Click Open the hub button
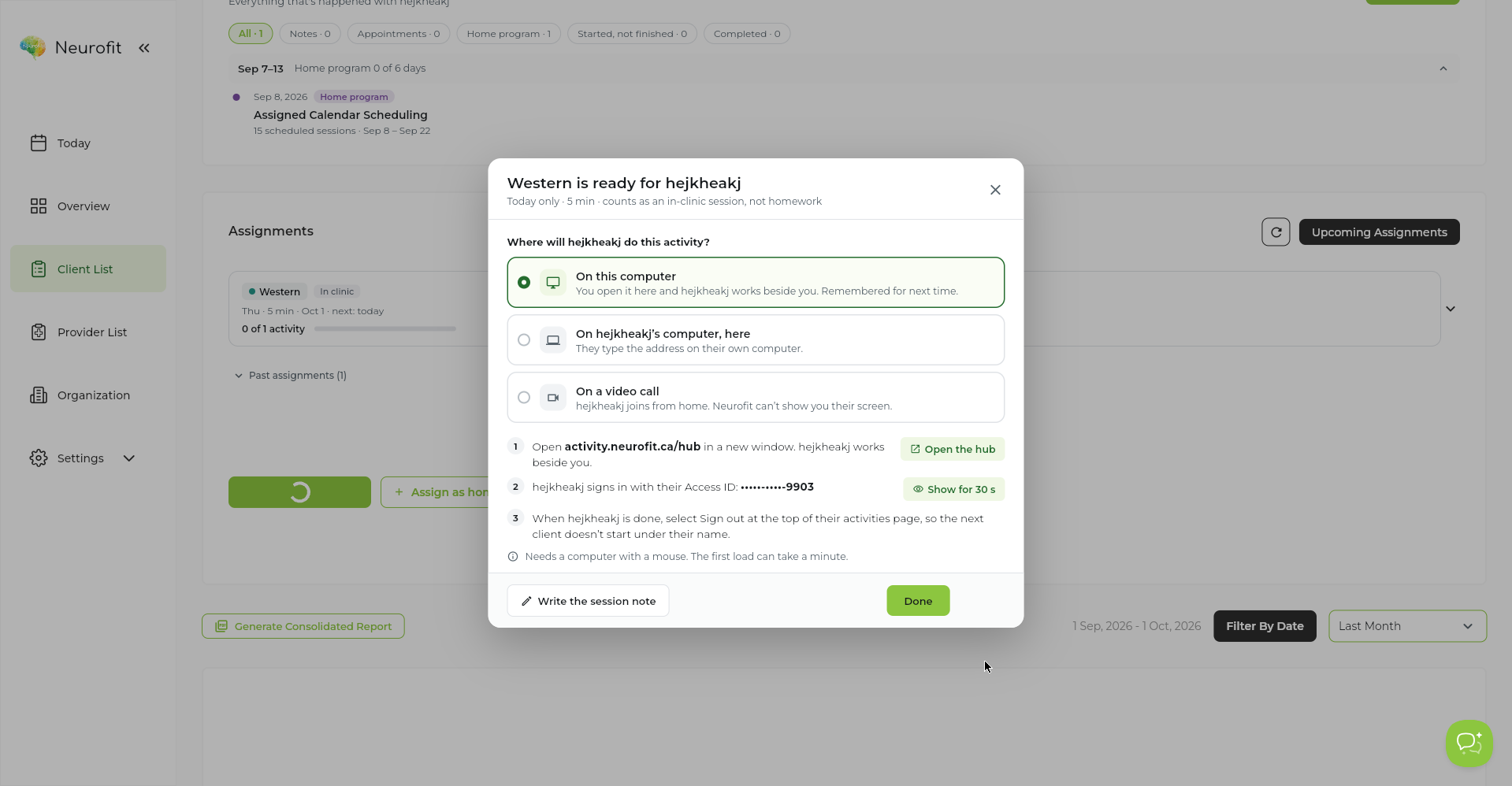 pyautogui.click(x=953, y=449)
